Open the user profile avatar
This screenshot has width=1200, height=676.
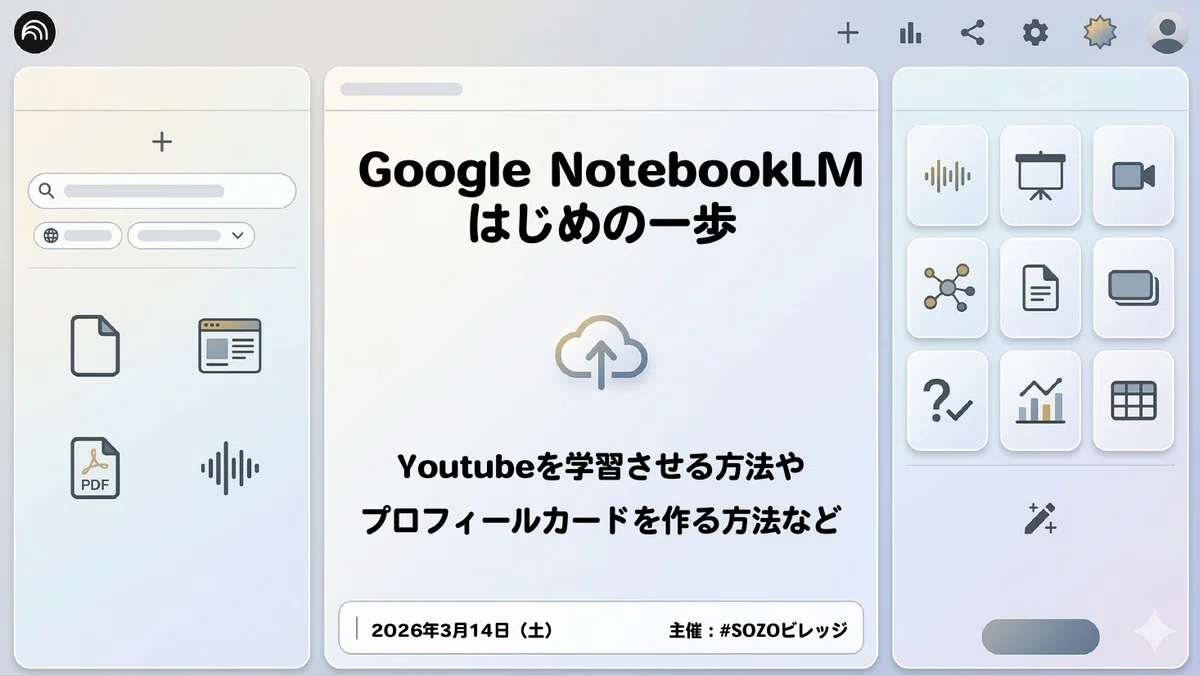point(1167,32)
